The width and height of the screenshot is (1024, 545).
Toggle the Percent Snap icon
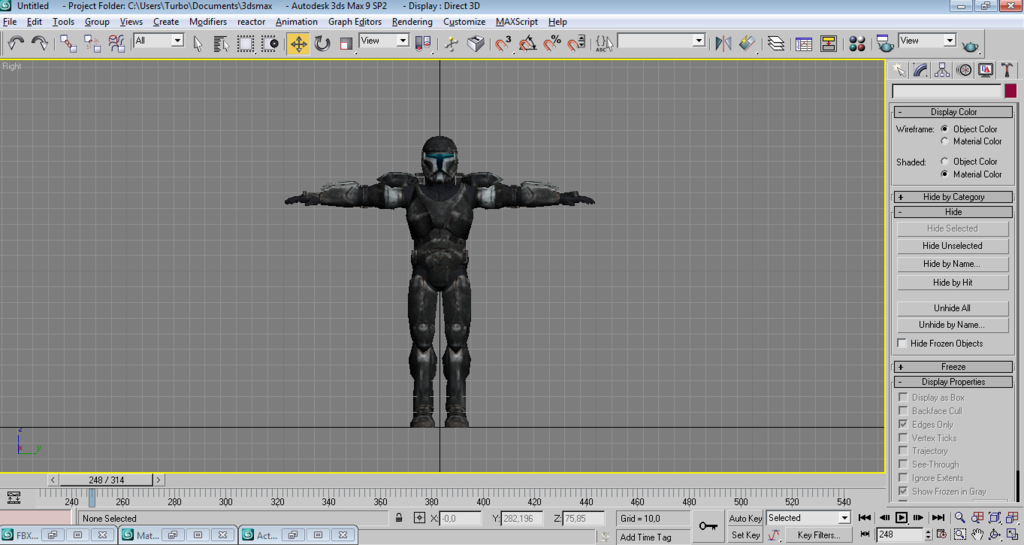coord(552,43)
